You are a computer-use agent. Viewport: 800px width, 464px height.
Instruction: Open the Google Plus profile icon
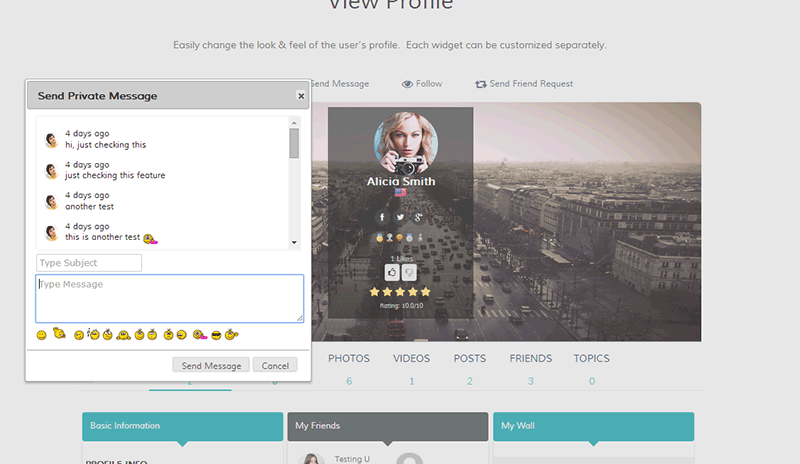pyautogui.click(x=418, y=217)
